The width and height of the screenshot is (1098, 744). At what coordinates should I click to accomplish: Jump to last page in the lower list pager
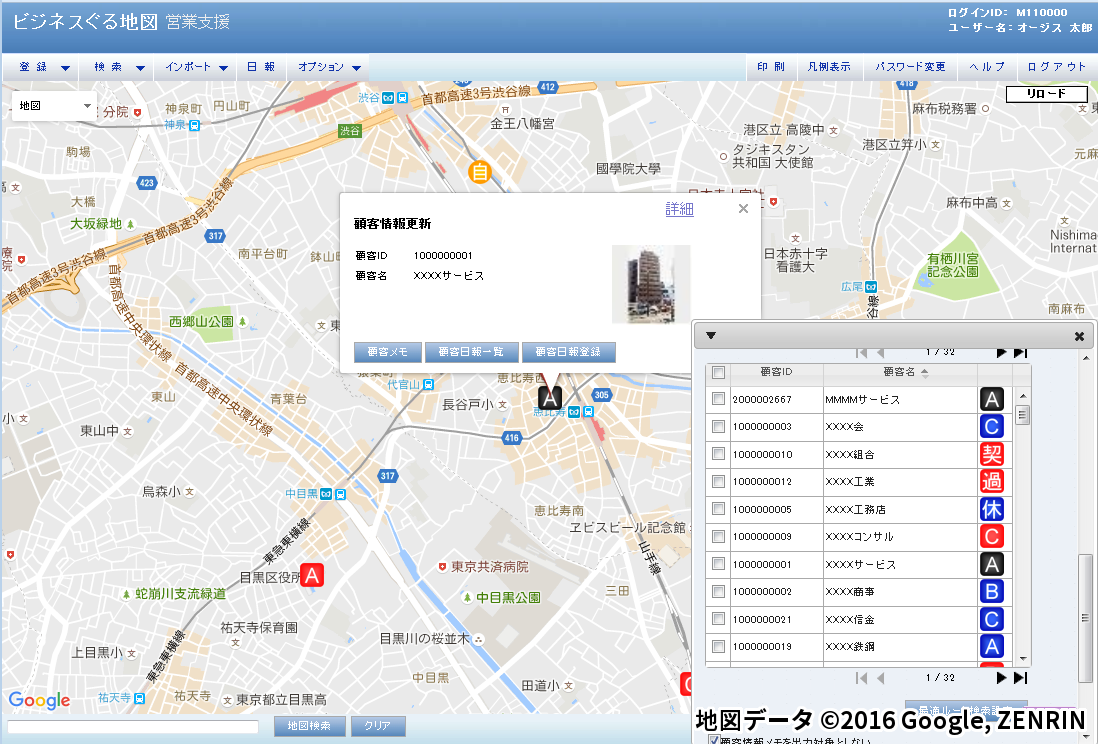[x=1021, y=677]
